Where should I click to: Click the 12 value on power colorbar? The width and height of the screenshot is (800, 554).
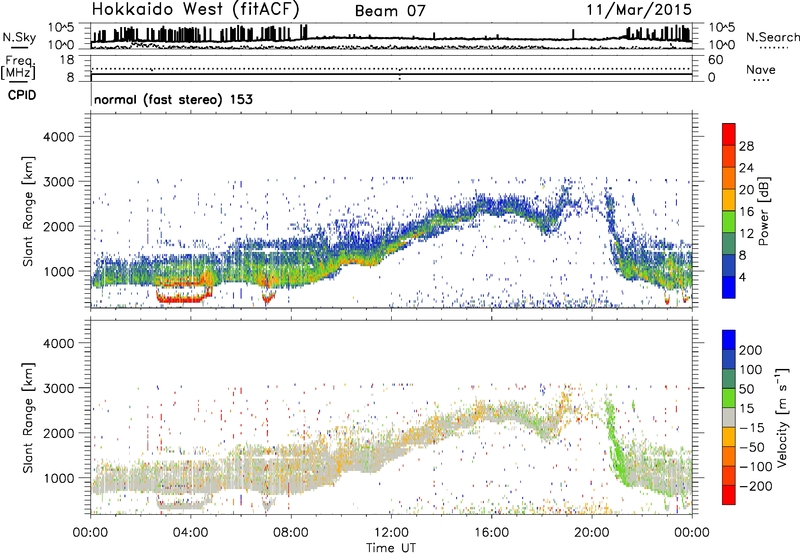coord(746,233)
